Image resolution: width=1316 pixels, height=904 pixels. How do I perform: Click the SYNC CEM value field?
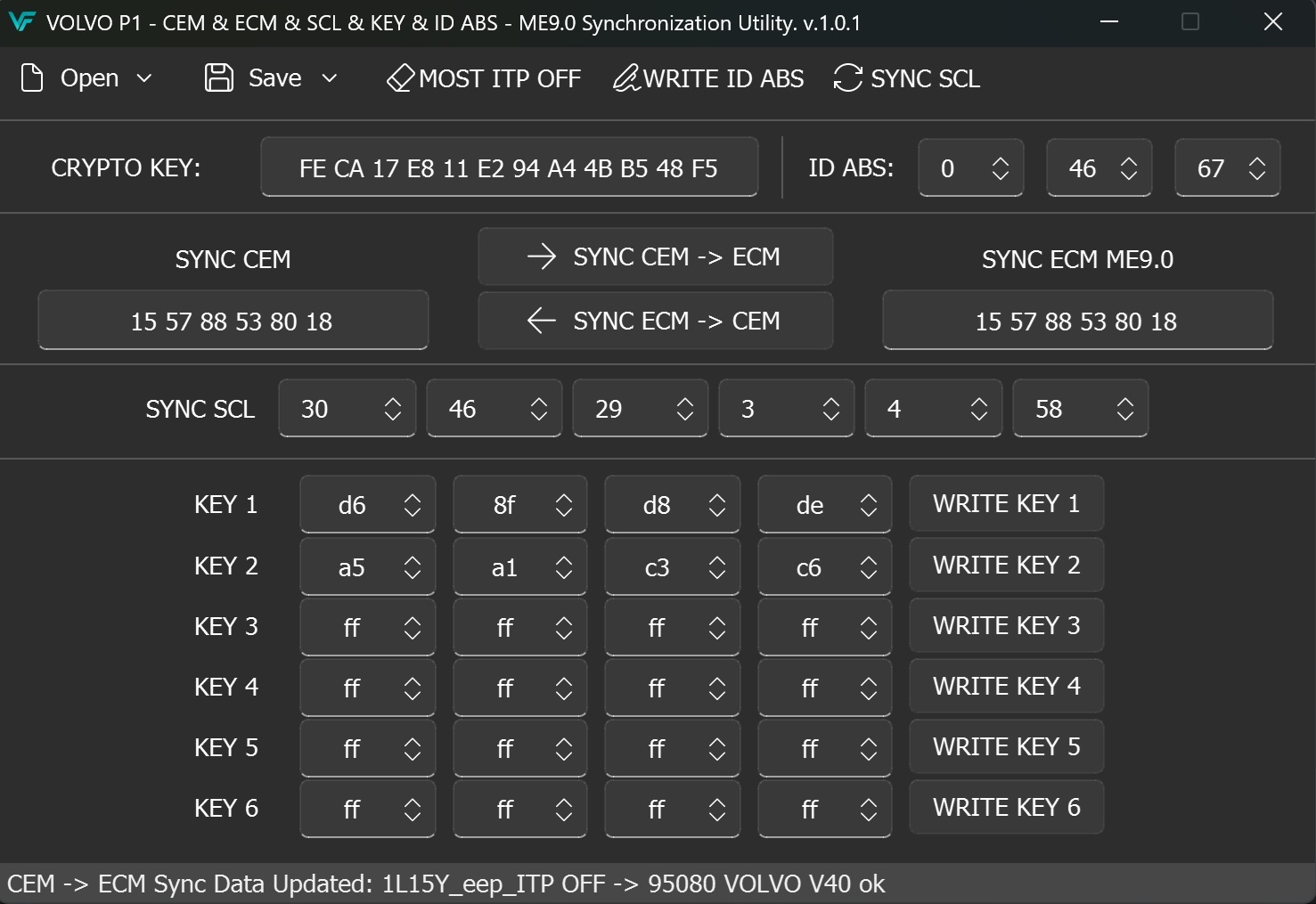point(233,321)
